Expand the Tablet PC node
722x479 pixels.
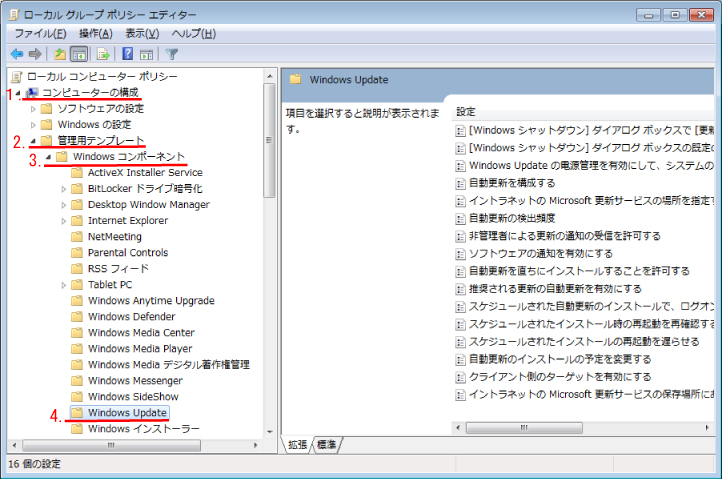tap(64, 285)
